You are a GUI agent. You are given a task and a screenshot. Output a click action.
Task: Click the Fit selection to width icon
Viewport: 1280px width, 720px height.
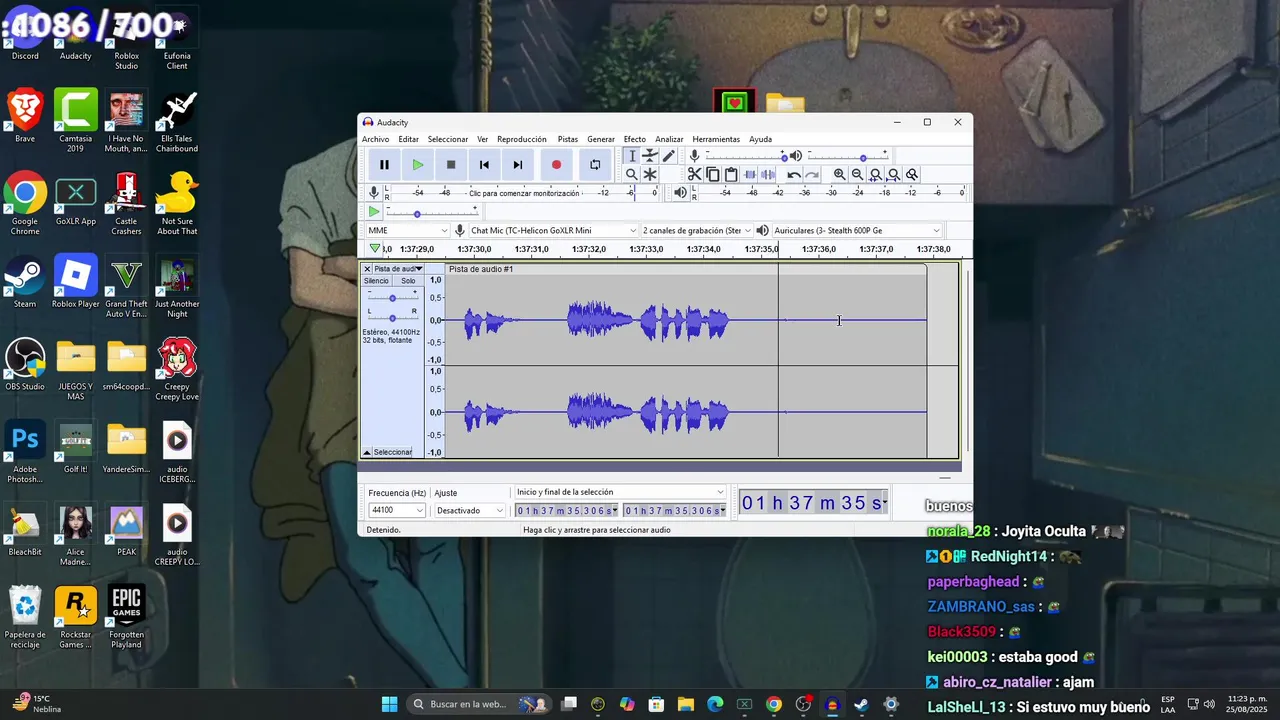pyautogui.click(x=876, y=174)
